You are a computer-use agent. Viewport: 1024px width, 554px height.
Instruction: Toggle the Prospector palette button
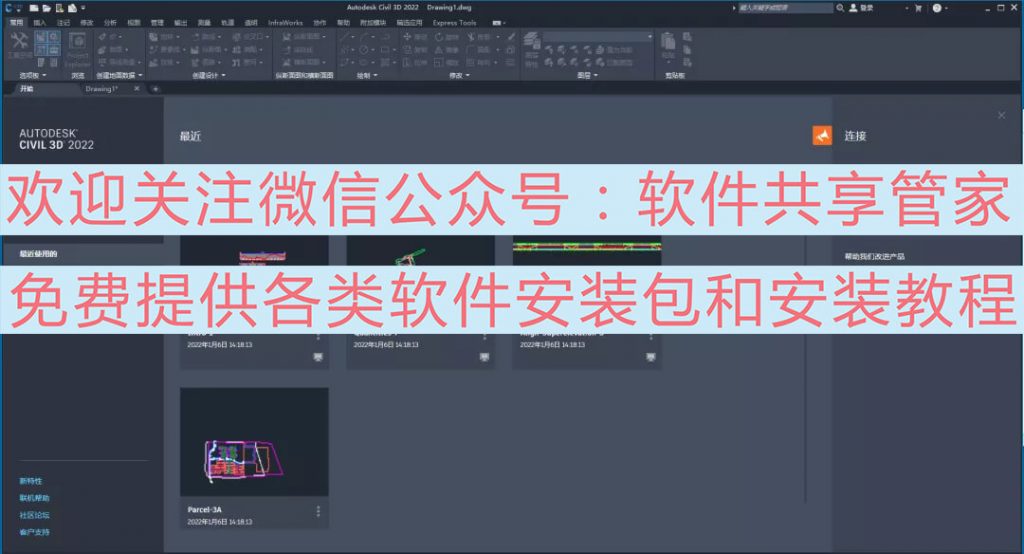click(x=40, y=37)
